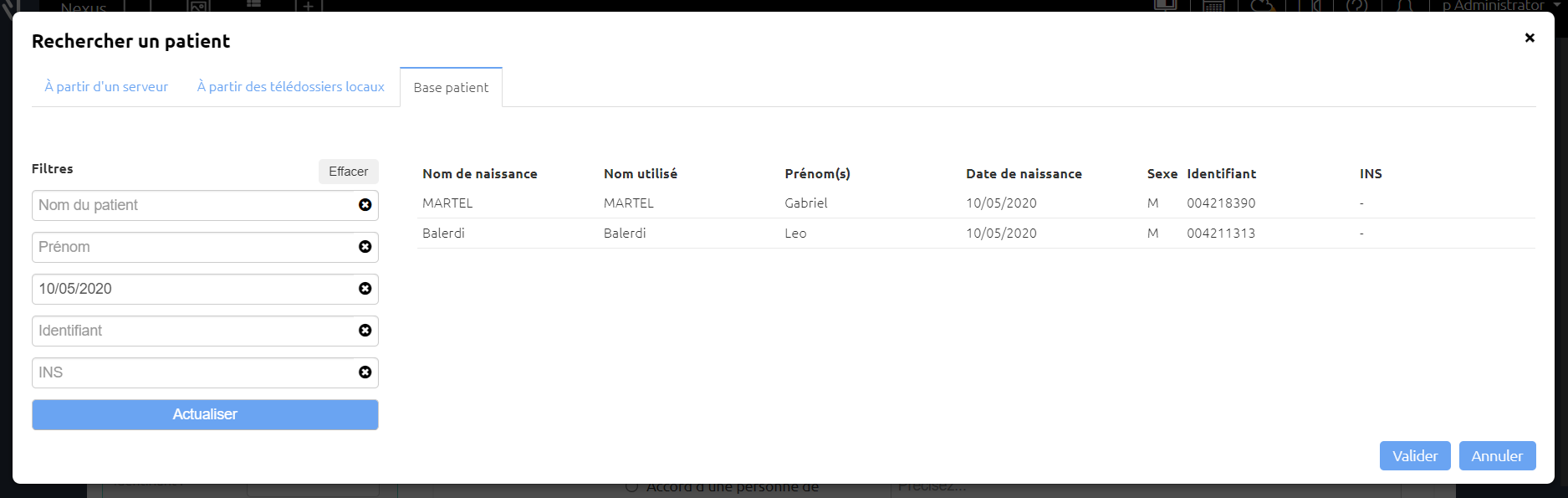1568x498 pixels.
Task: Confirm with the Valider button
Action: pyautogui.click(x=1415, y=456)
